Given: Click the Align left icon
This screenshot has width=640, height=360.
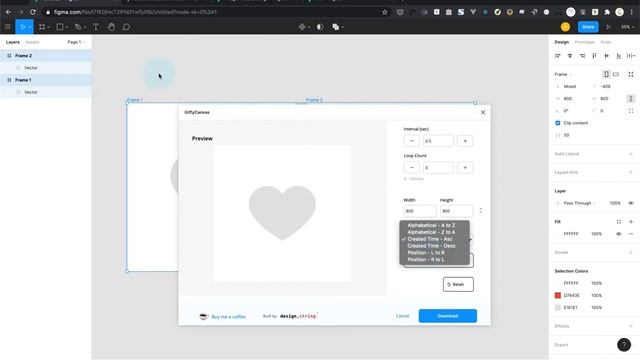Looking at the screenshot, I should tap(558, 56).
